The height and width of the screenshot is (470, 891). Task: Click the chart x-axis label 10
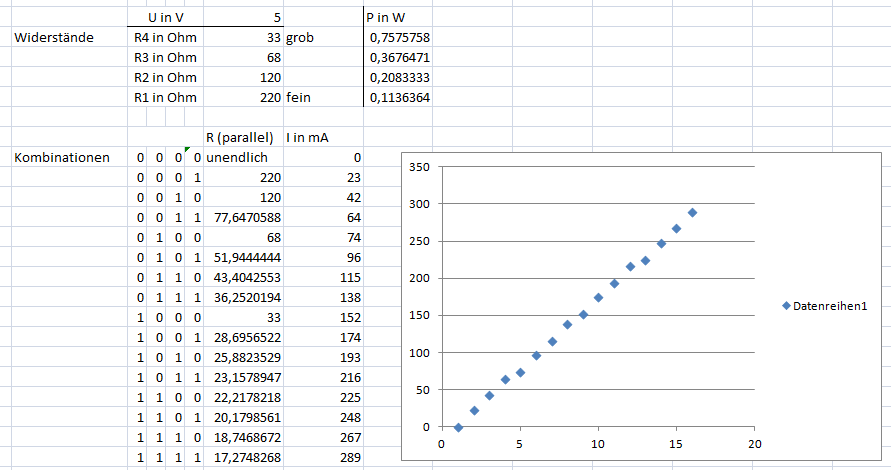pos(598,444)
